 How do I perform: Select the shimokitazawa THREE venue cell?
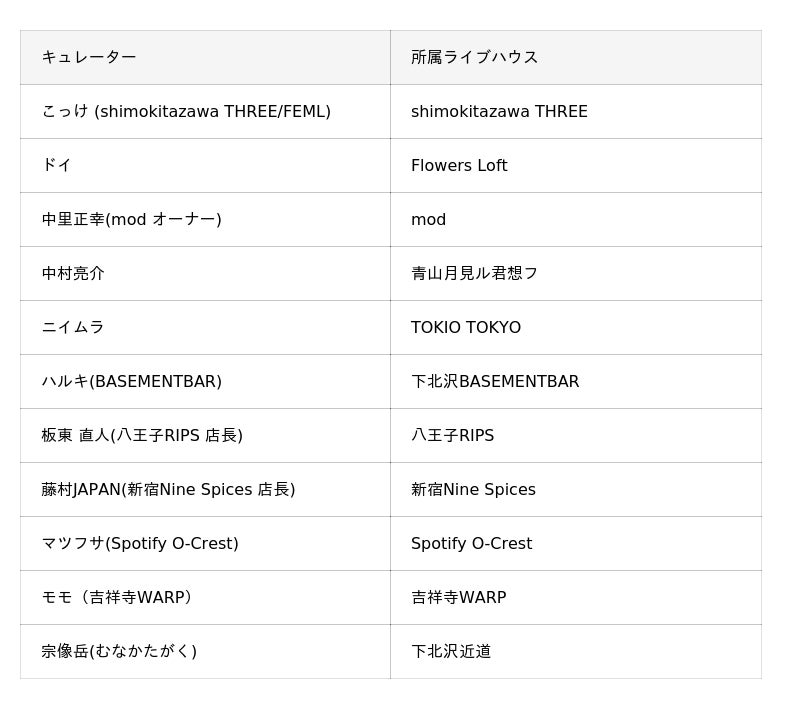tap(576, 111)
